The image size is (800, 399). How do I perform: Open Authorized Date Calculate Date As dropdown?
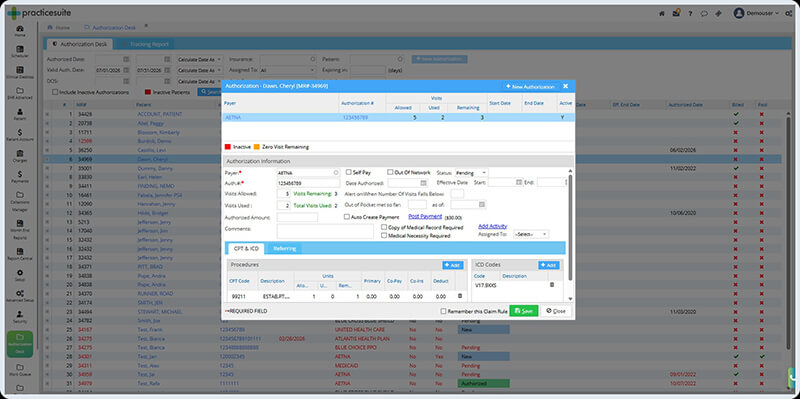click(x=199, y=59)
